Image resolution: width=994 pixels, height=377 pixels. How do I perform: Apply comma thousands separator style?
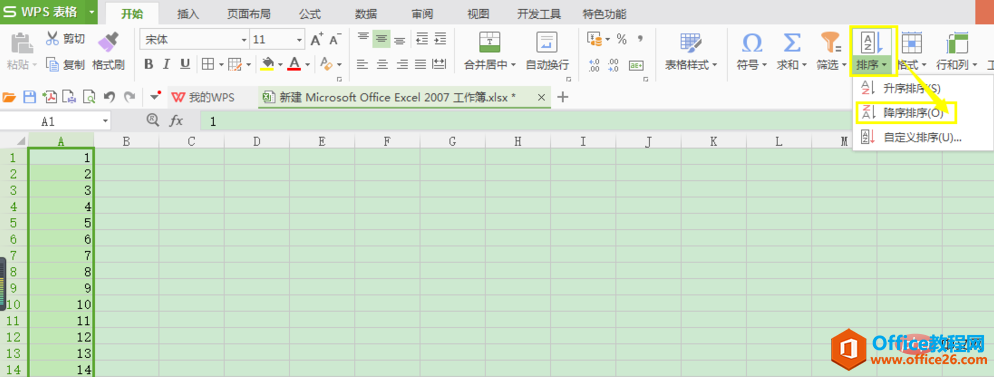pos(640,39)
